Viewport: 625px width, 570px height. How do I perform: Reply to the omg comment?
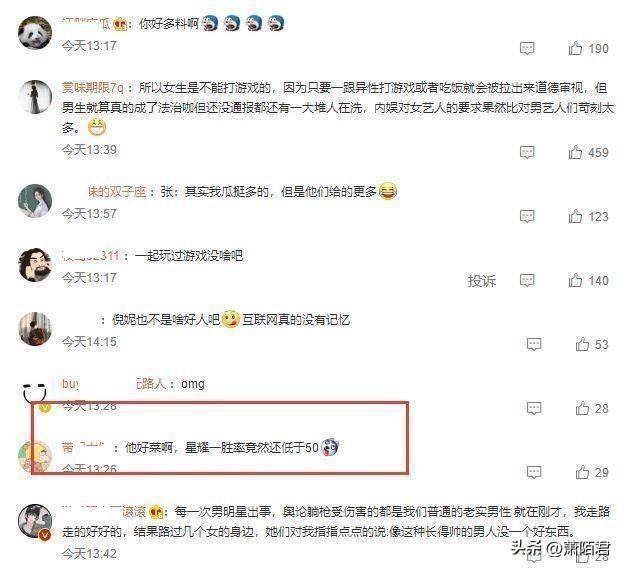(534, 409)
